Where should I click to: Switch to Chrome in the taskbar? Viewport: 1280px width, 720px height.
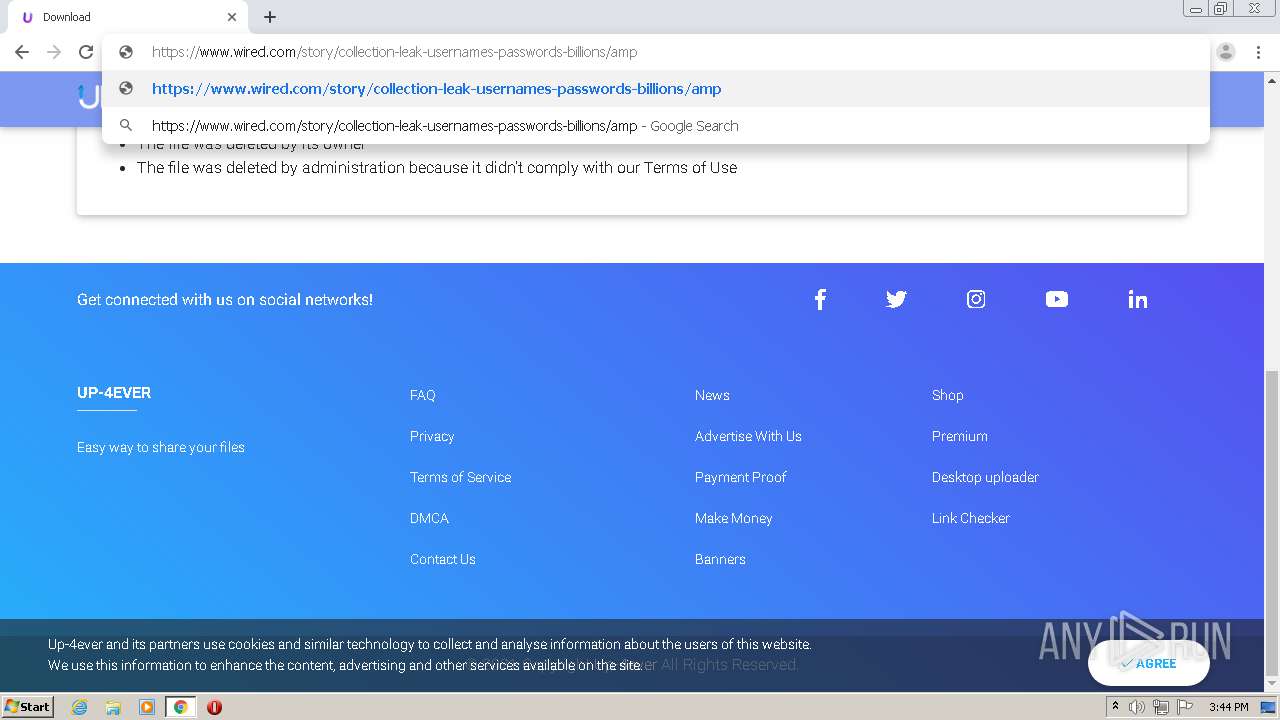(x=180, y=707)
